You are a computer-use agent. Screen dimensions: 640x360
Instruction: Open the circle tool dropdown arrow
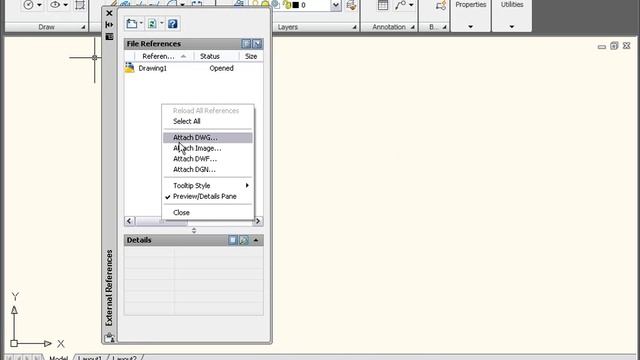pos(39,5)
